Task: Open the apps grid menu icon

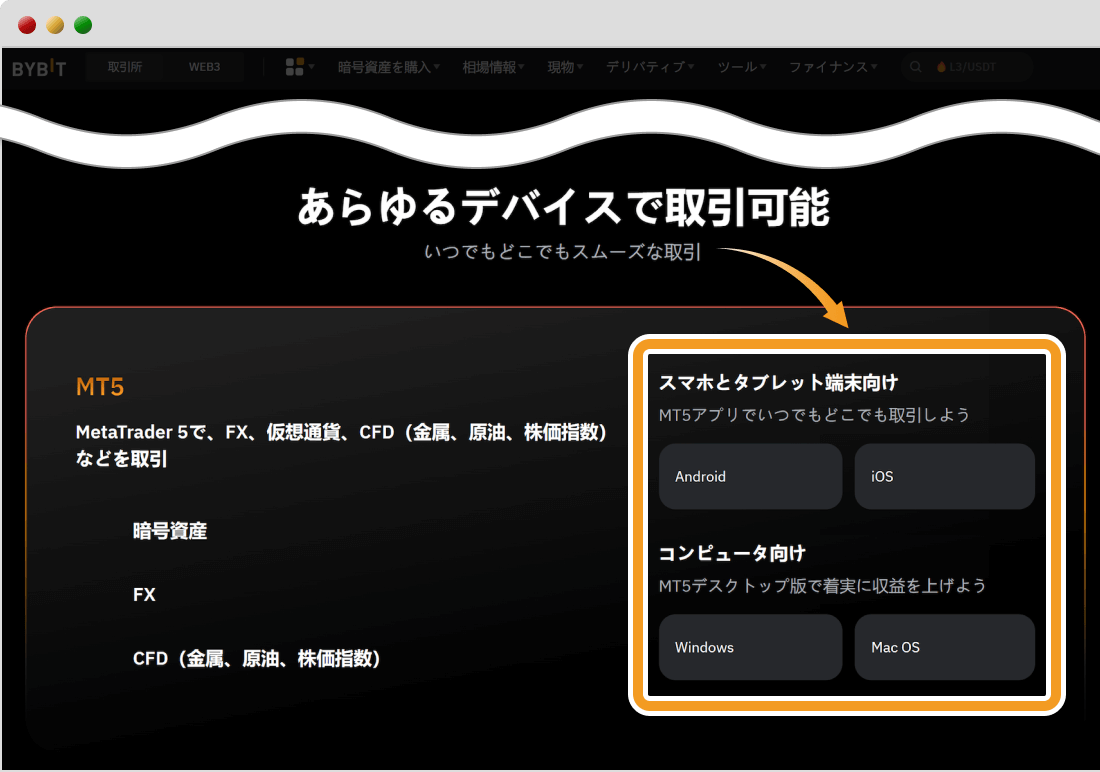Action: click(x=295, y=67)
